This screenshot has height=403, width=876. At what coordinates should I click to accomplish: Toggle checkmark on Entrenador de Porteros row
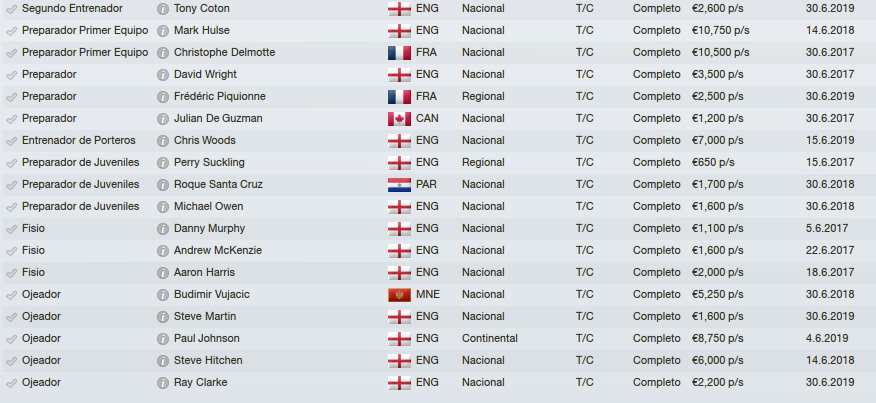11,141
